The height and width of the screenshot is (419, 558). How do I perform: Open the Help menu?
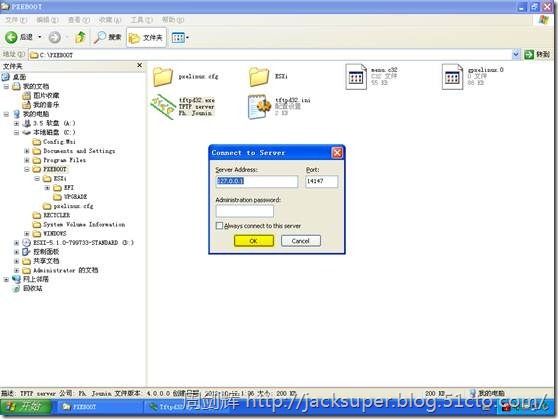pos(173,20)
